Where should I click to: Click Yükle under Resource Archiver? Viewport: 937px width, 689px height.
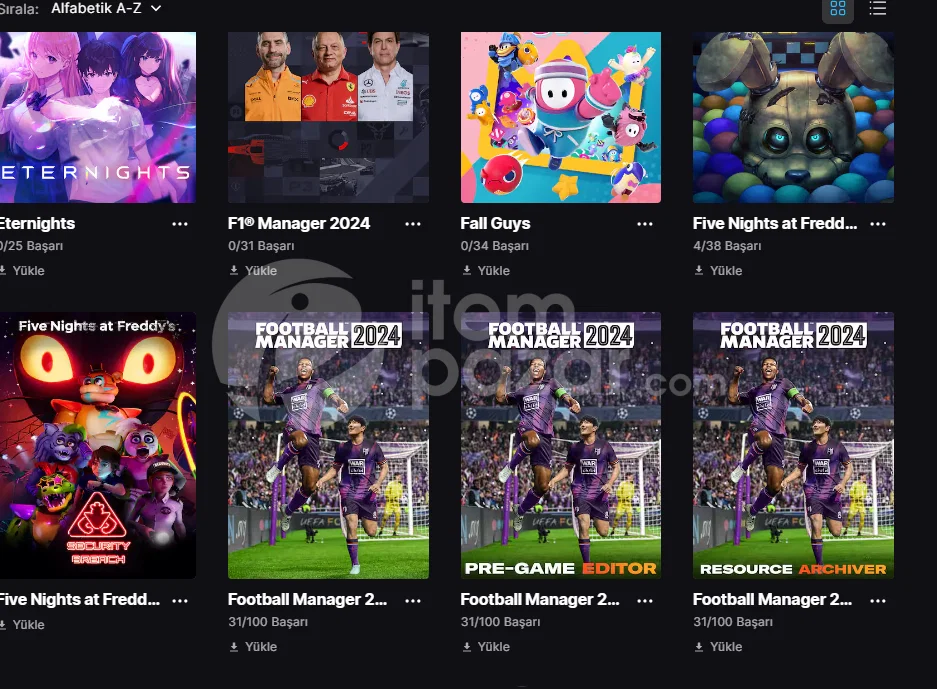(718, 647)
